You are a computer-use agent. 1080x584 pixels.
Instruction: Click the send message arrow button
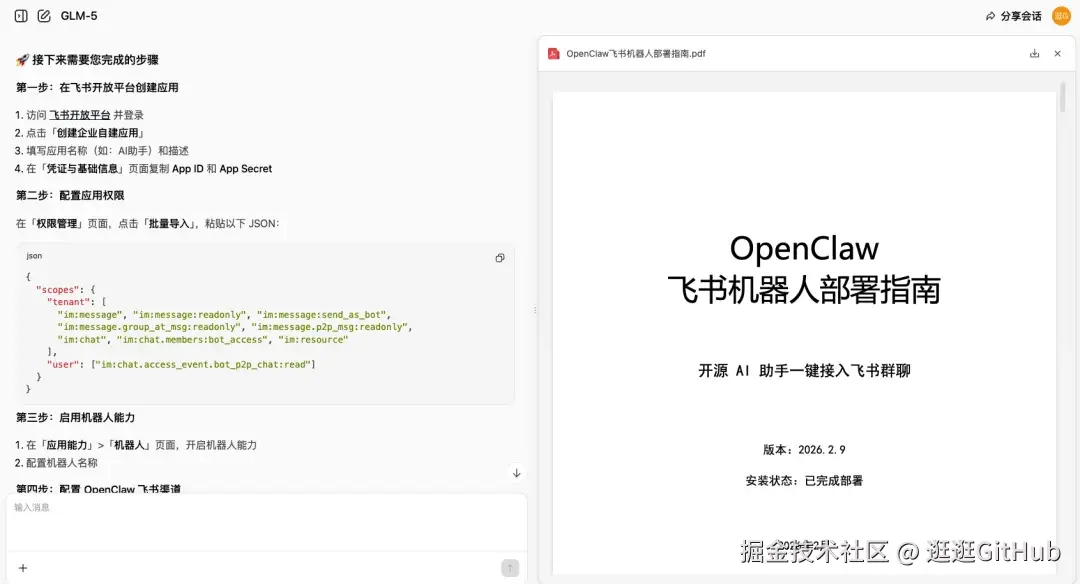tap(510, 568)
